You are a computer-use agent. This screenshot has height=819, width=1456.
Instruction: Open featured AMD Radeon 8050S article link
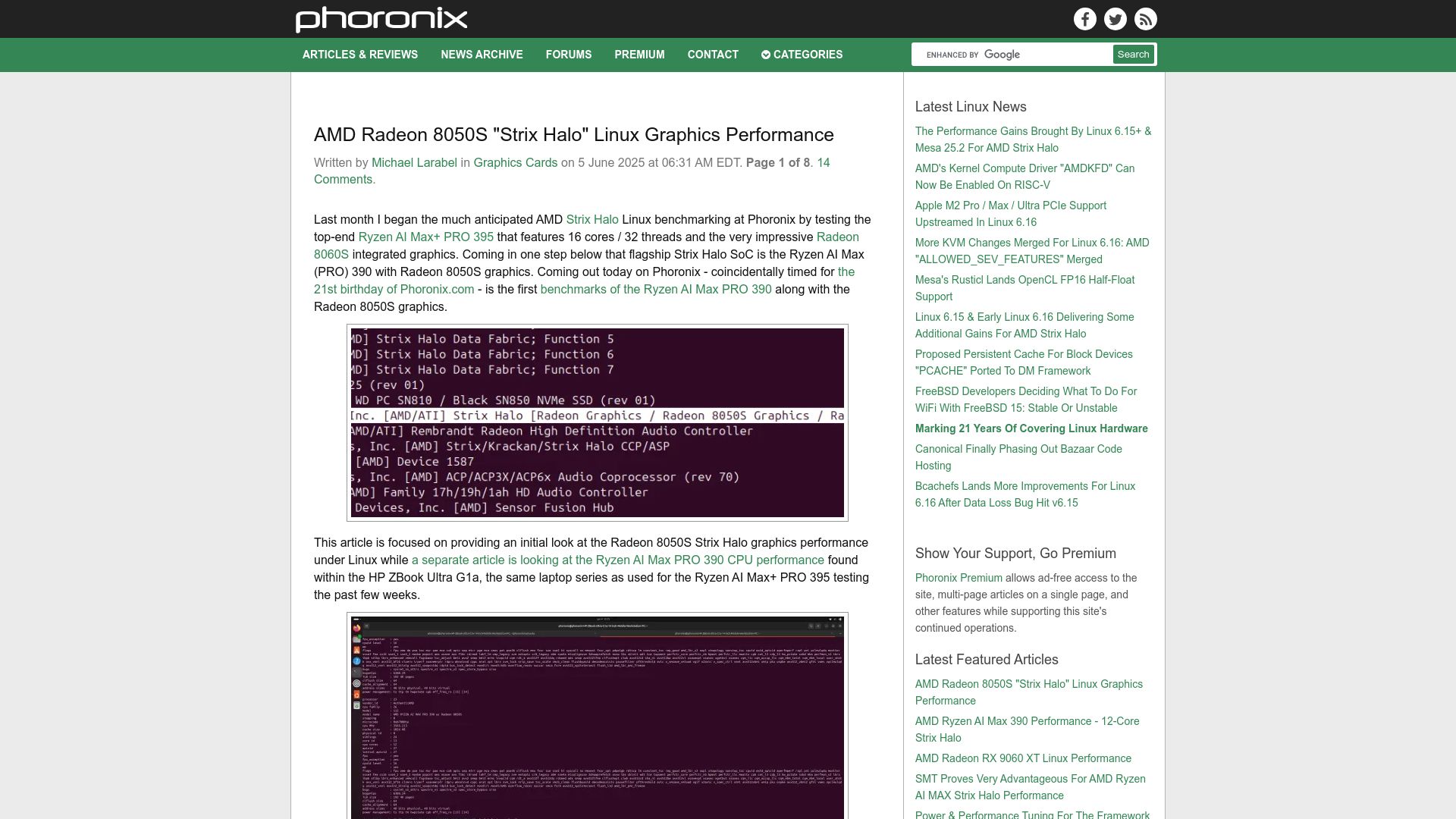click(1028, 692)
